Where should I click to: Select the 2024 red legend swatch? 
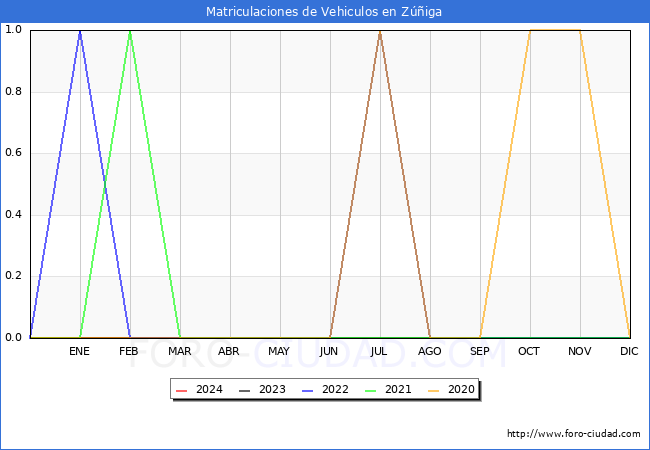[x=182, y=390]
